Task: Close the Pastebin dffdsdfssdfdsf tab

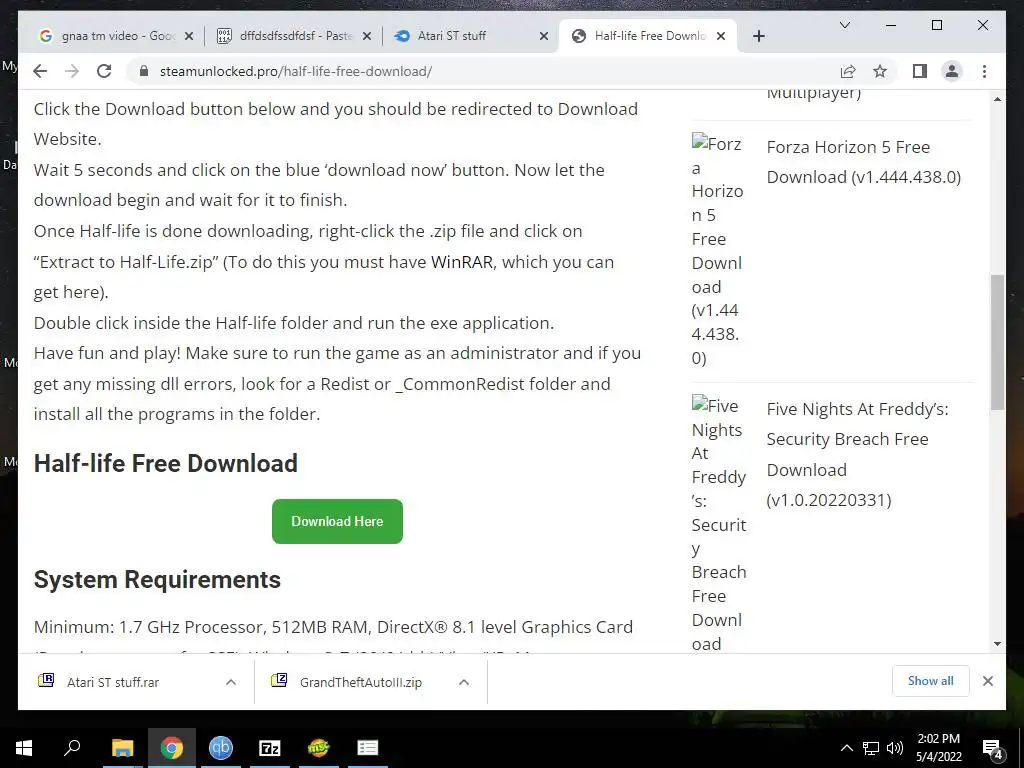Action: 367,36
